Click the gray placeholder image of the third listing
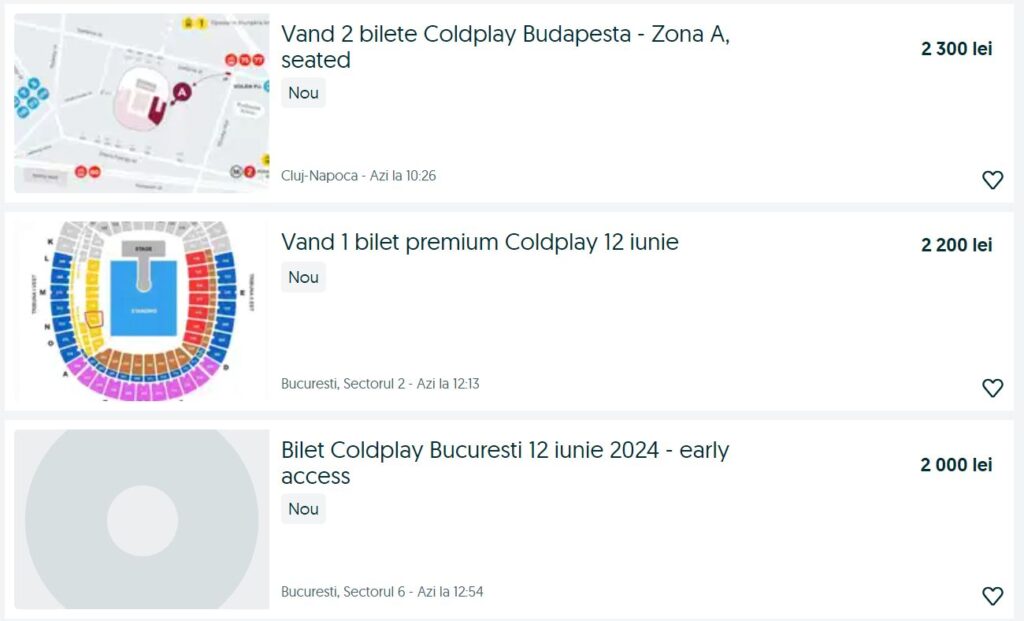Screen dimensions: 1024x621 point(142,519)
